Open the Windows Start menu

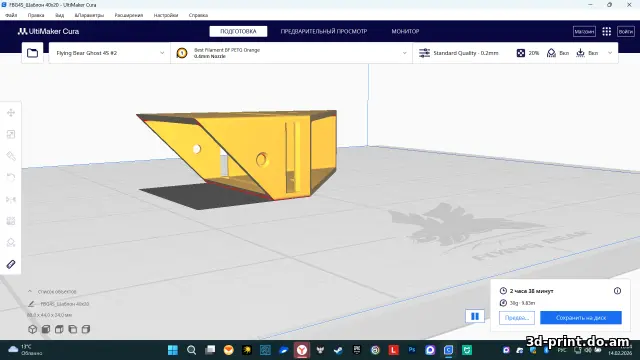point(173,350)
